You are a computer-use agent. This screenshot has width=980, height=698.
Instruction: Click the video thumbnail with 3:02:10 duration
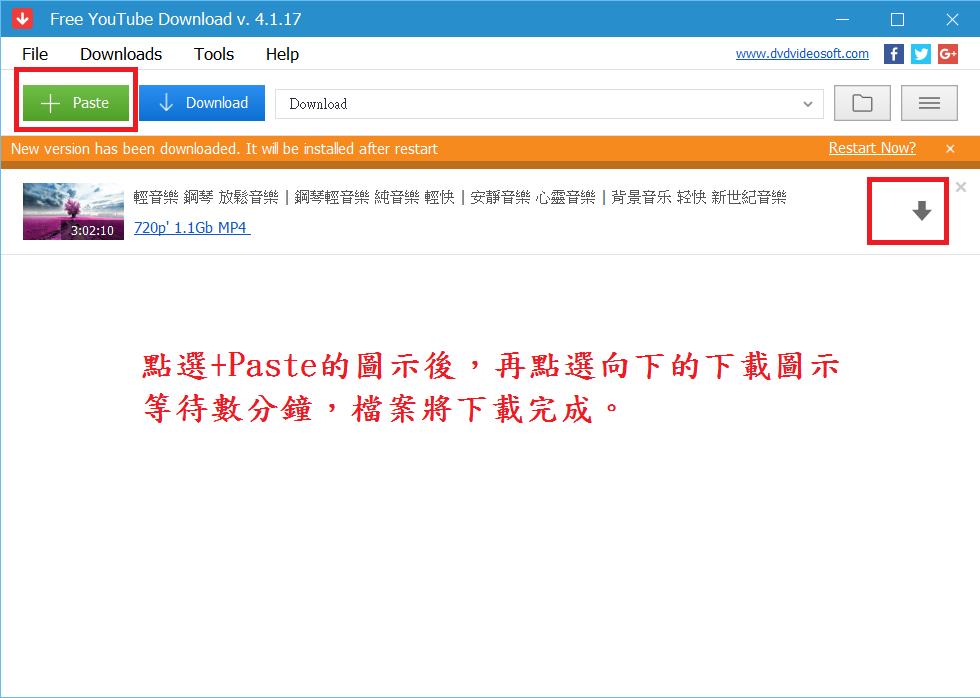(x=74, y=211)
